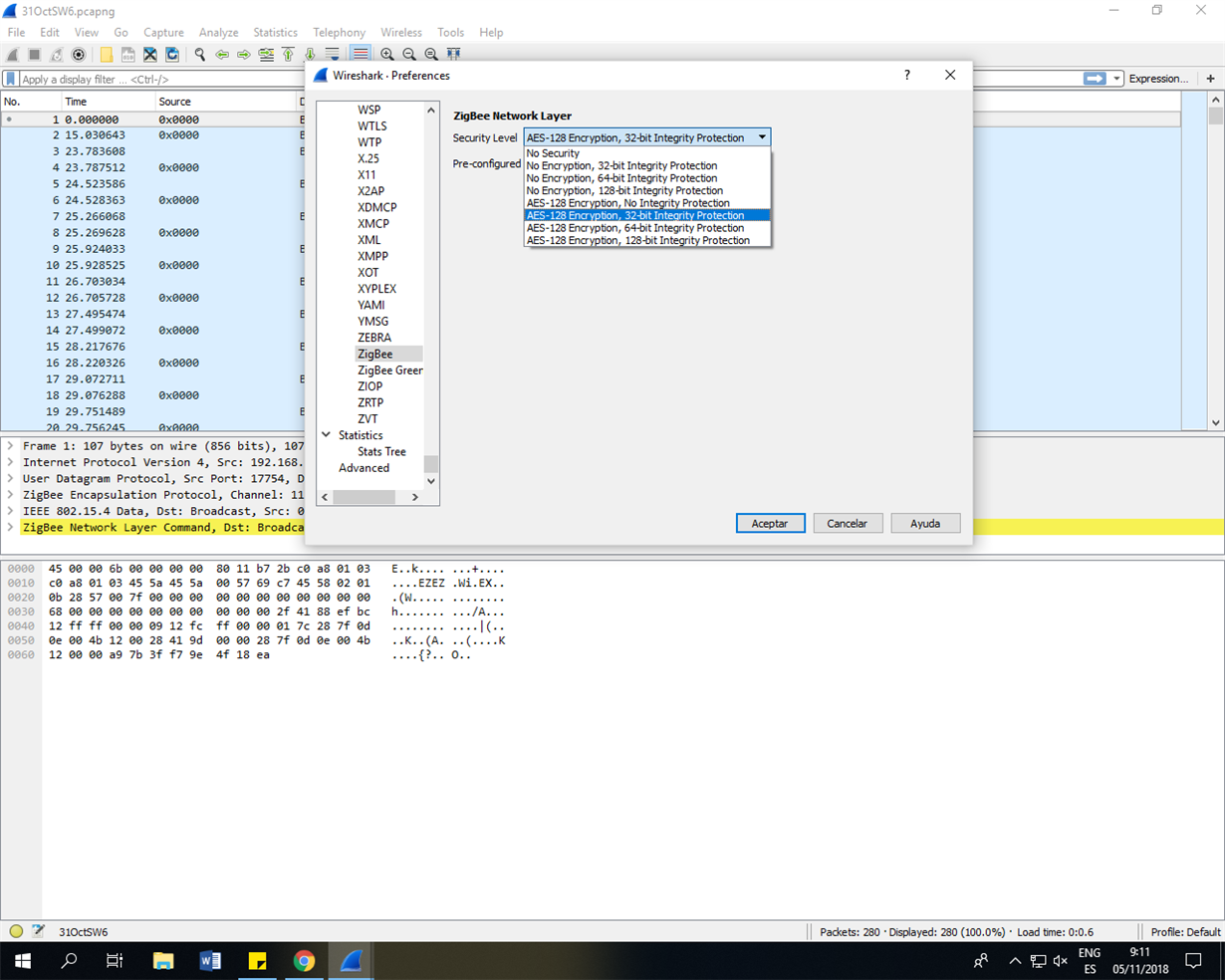
Task: Open recent display filter dropdown arrow
Action: (x=1117, y=79)
